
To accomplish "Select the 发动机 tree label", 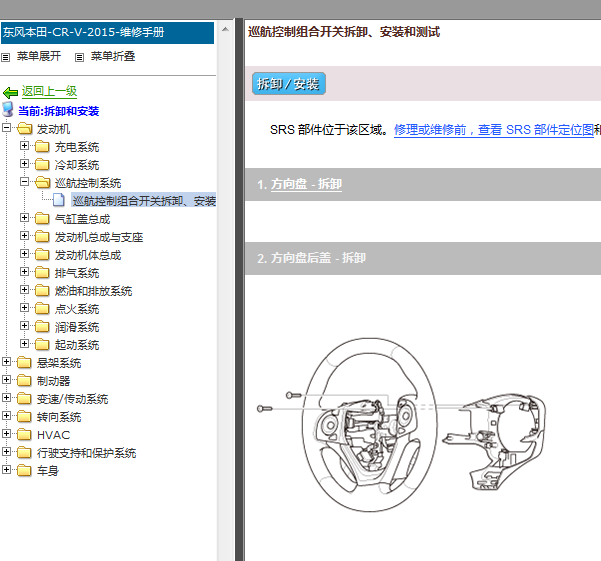I will coord(53,129).
